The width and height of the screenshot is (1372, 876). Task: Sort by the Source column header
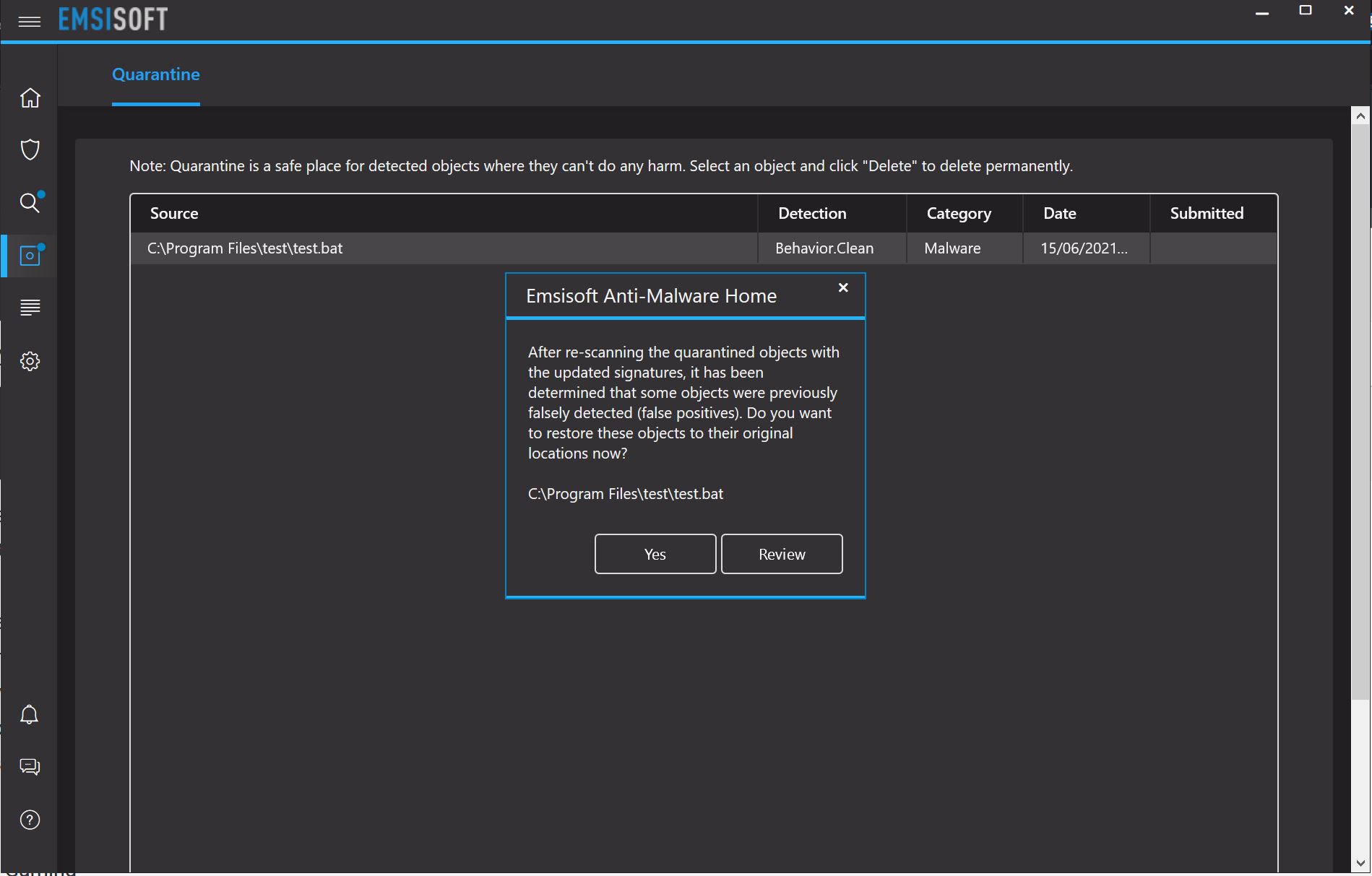(444, 213)
